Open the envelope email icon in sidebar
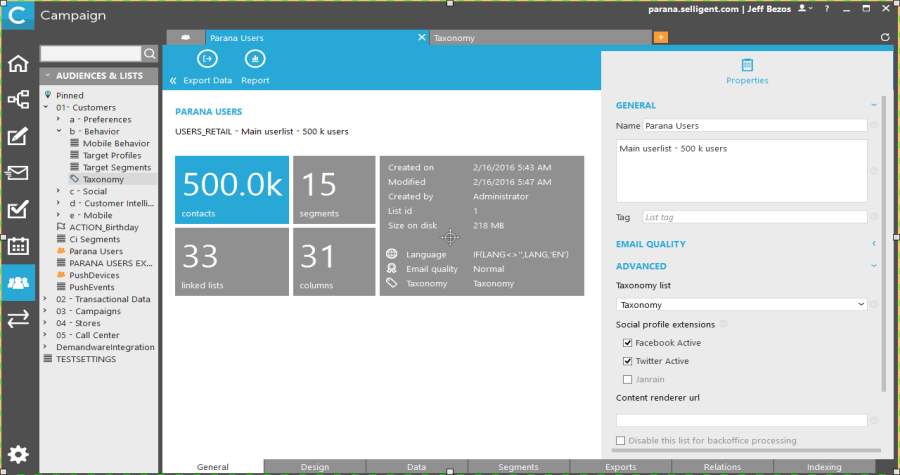 pyautogui.click(x=18, y=173)
